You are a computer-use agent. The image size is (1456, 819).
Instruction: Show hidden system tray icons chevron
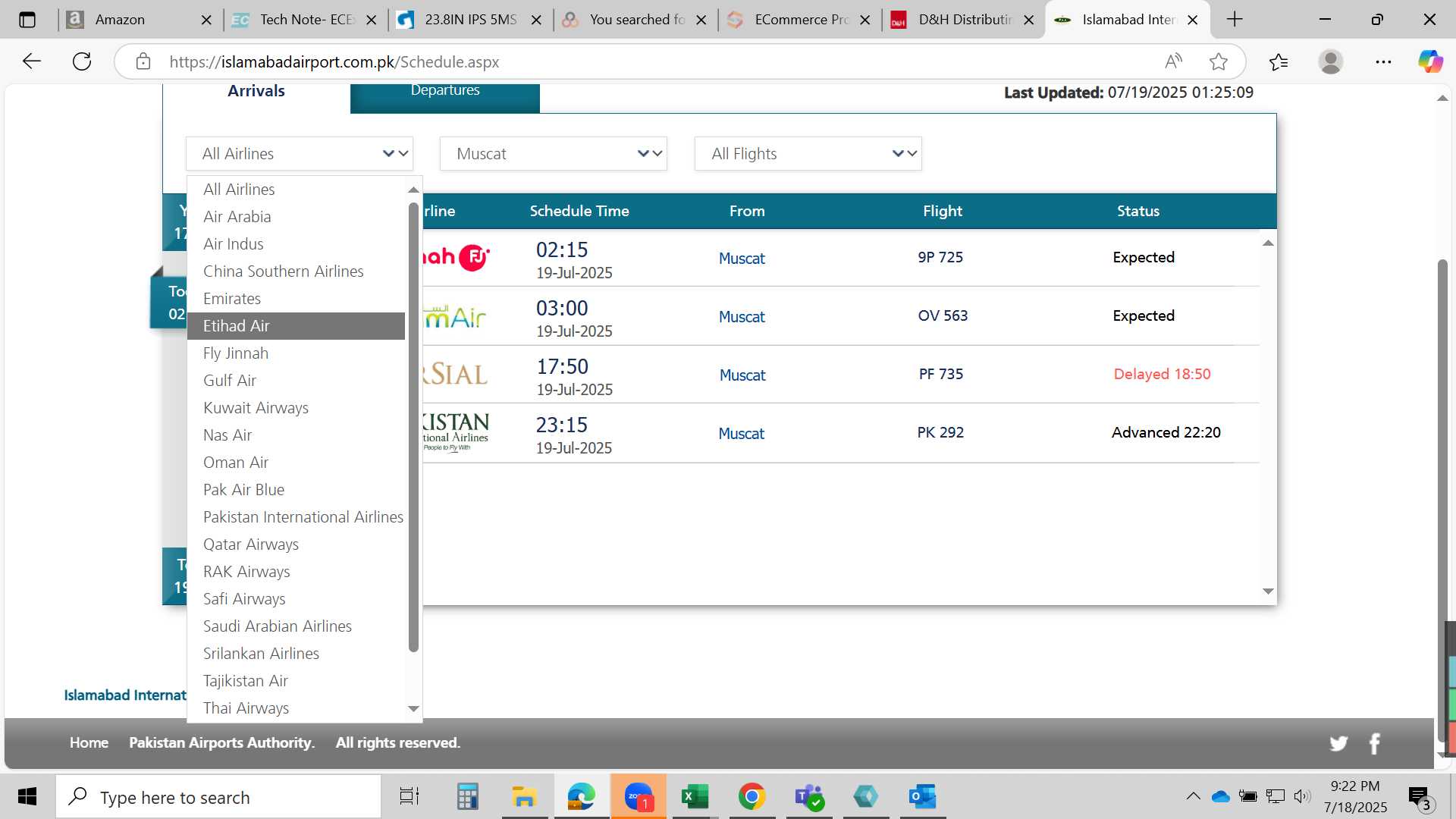tap(1193, 796)
